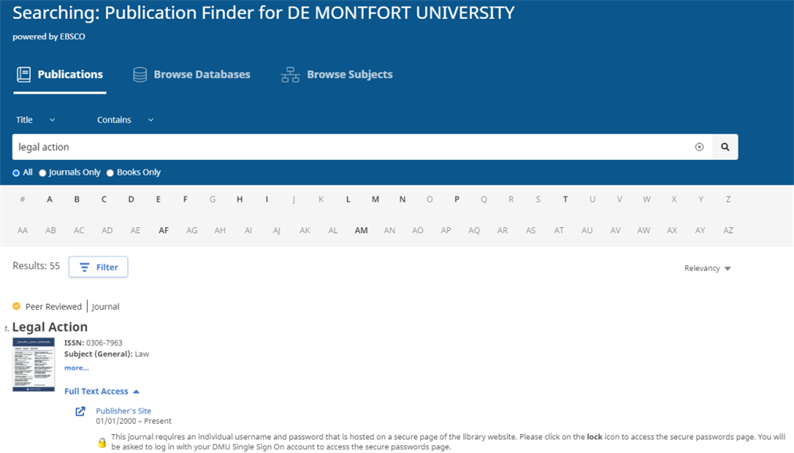This screenshot has width=794, height=453.
Task: Switch to the Browse Databases tab
Action: pos(191,74)
